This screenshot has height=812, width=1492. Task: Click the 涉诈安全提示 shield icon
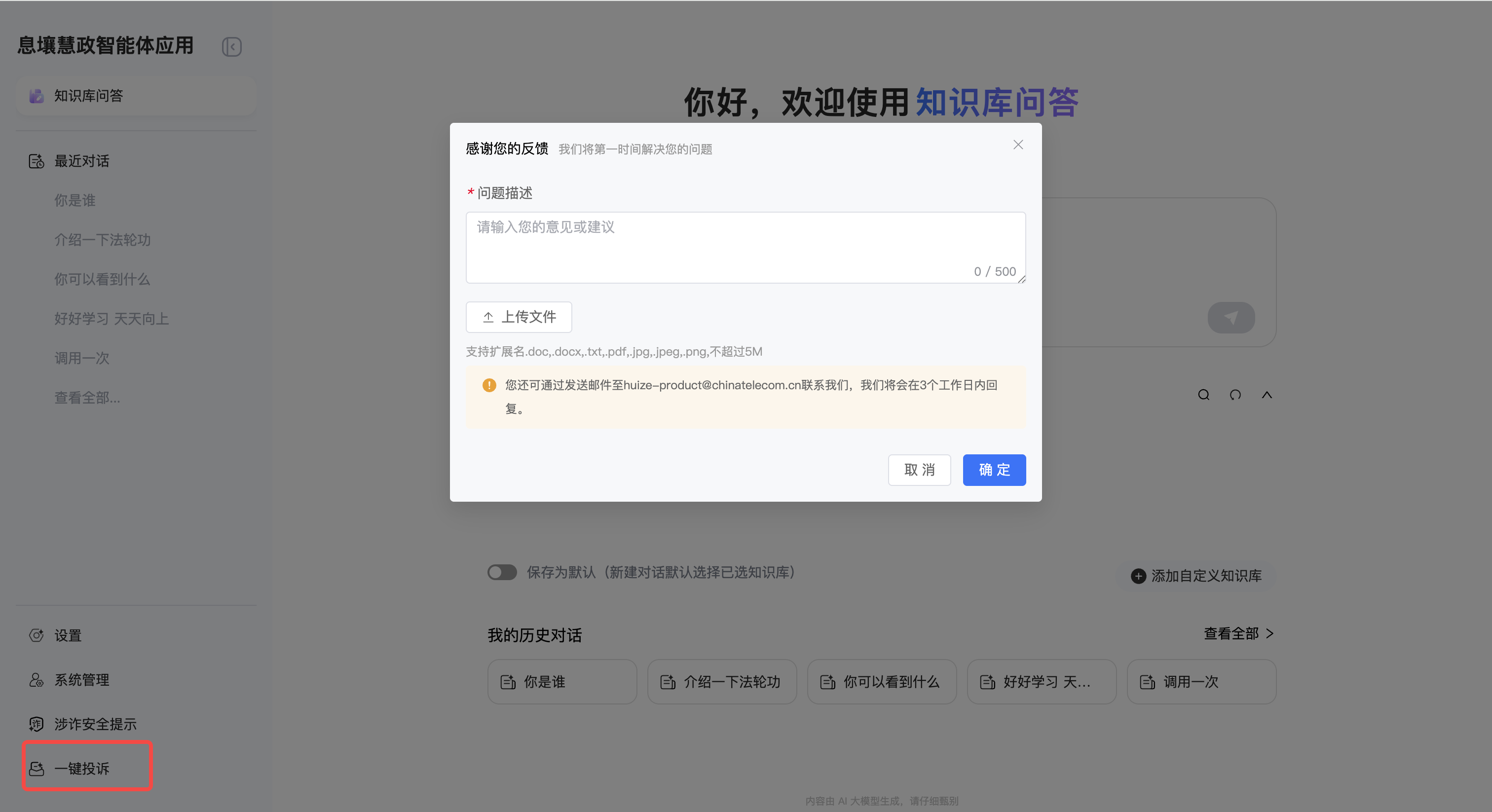[x=37, y=724]
